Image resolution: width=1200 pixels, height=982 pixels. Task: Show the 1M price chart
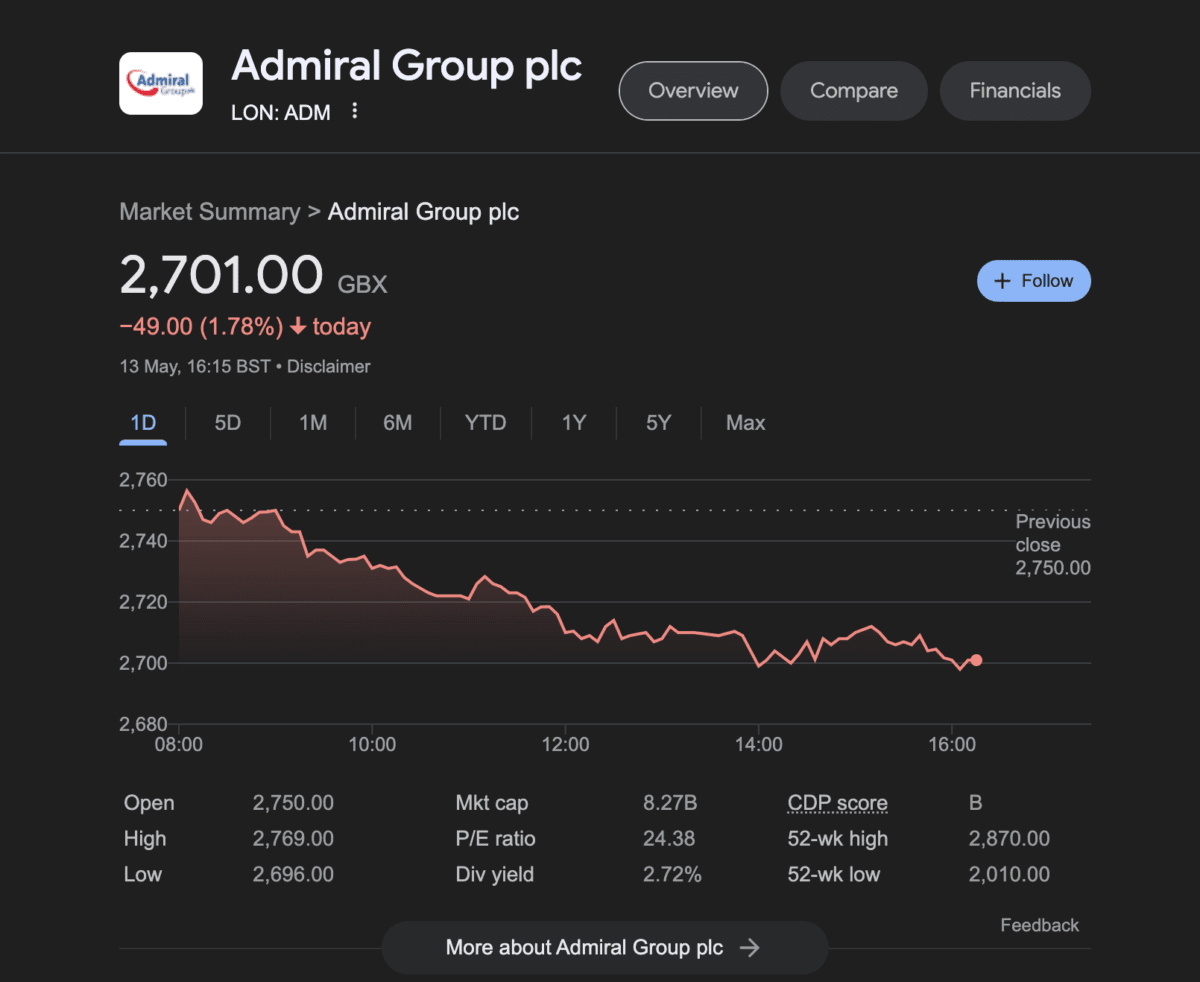click(313, 423)
